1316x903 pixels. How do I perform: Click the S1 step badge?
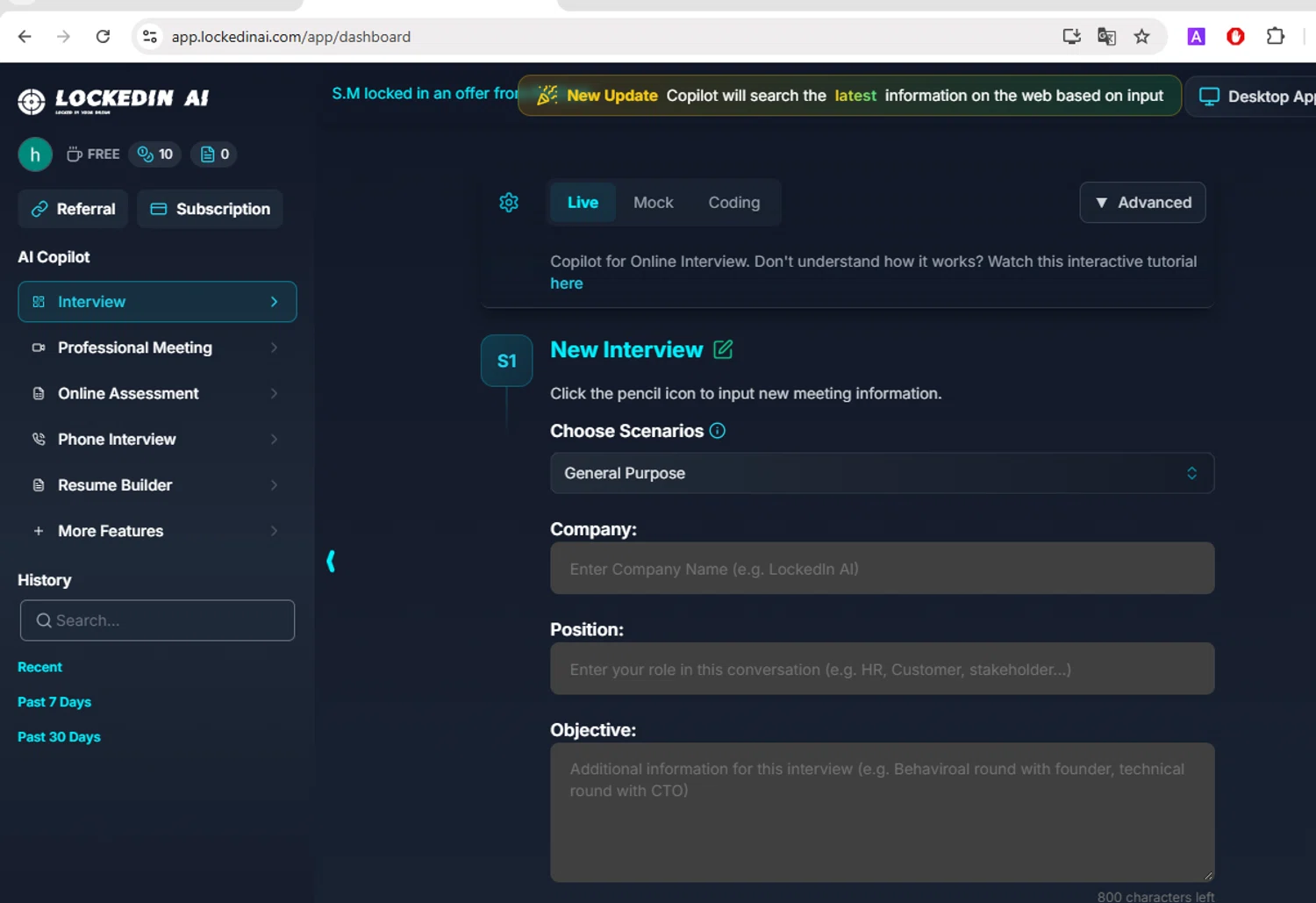(x=507, y=361)
